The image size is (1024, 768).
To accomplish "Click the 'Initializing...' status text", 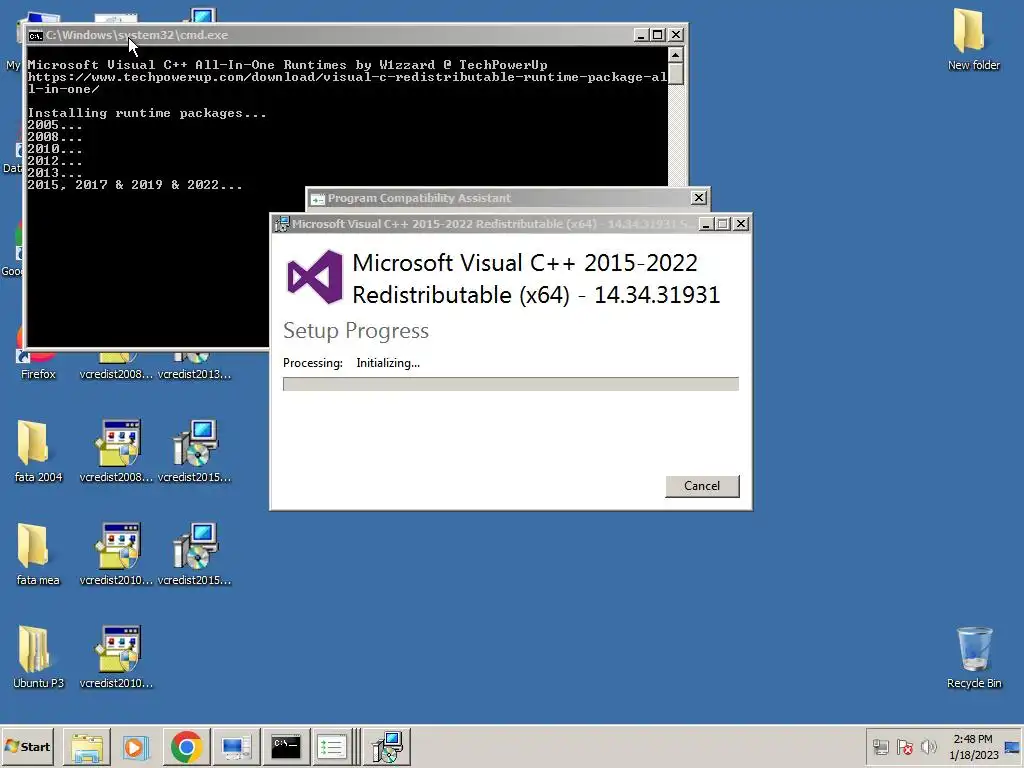I will [388, 363].
